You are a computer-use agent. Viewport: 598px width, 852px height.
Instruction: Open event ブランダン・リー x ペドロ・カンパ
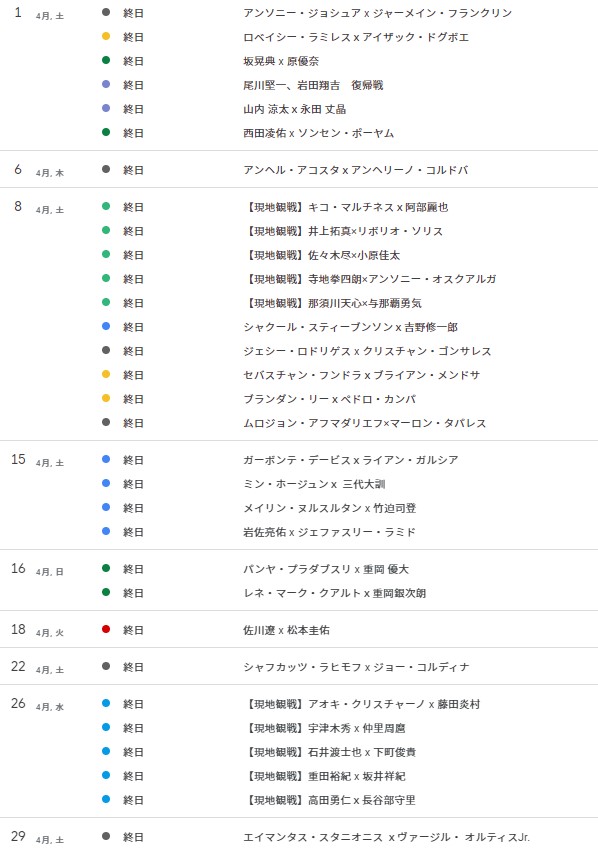[330, 399]
